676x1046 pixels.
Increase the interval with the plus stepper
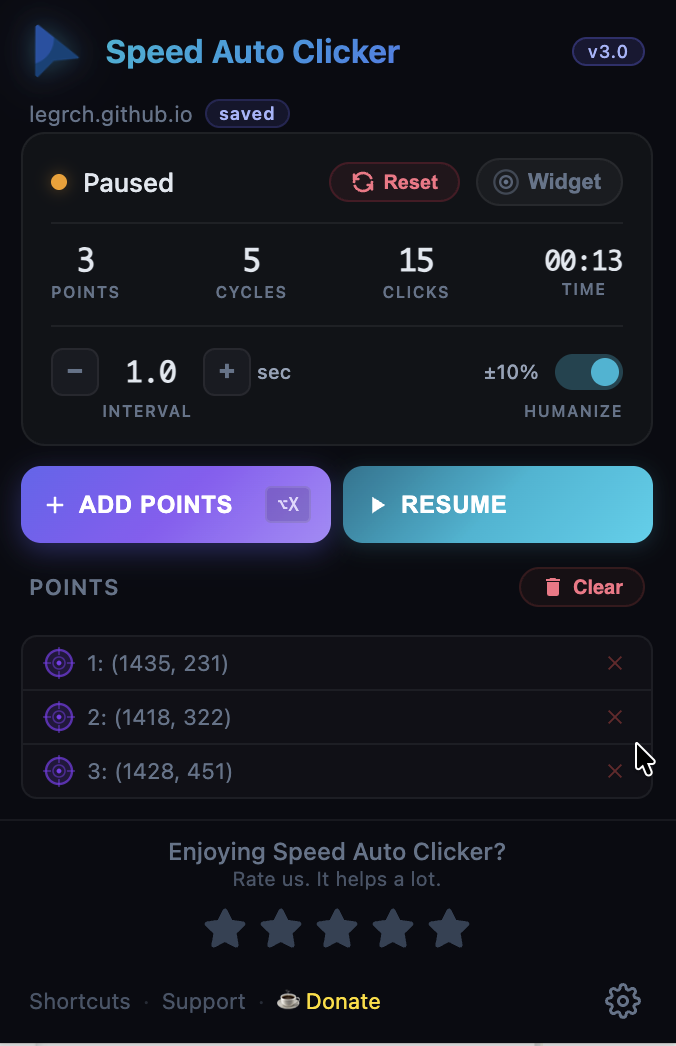227,371
